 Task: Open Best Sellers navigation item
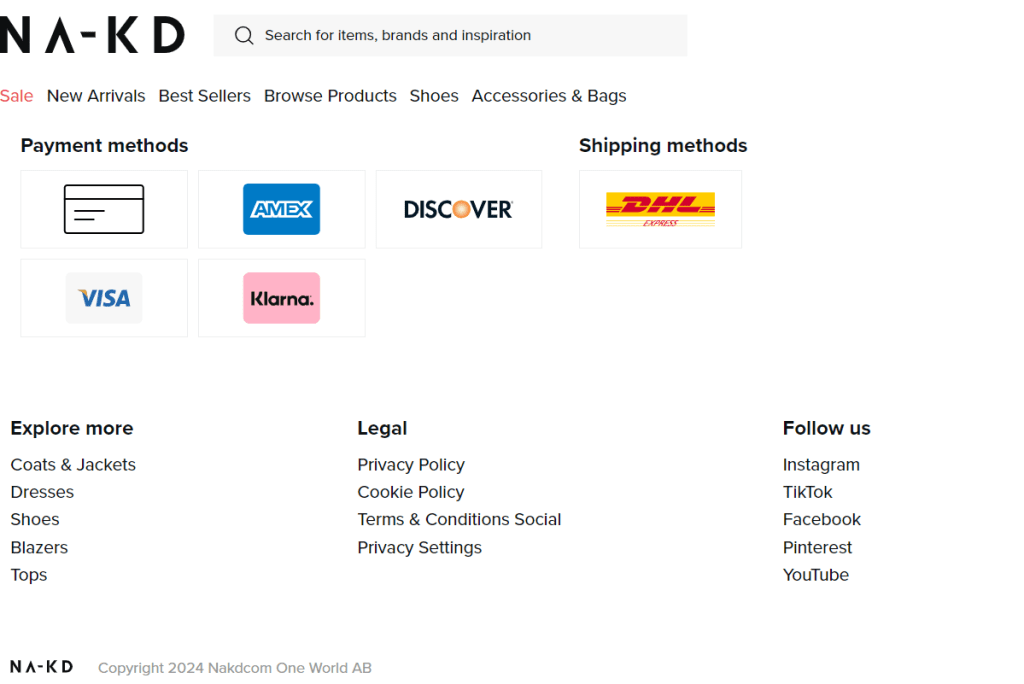205,96
